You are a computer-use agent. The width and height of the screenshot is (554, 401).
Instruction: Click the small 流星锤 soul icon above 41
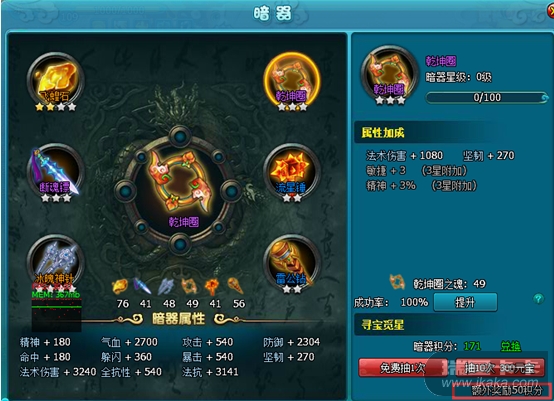coord(212,287)
